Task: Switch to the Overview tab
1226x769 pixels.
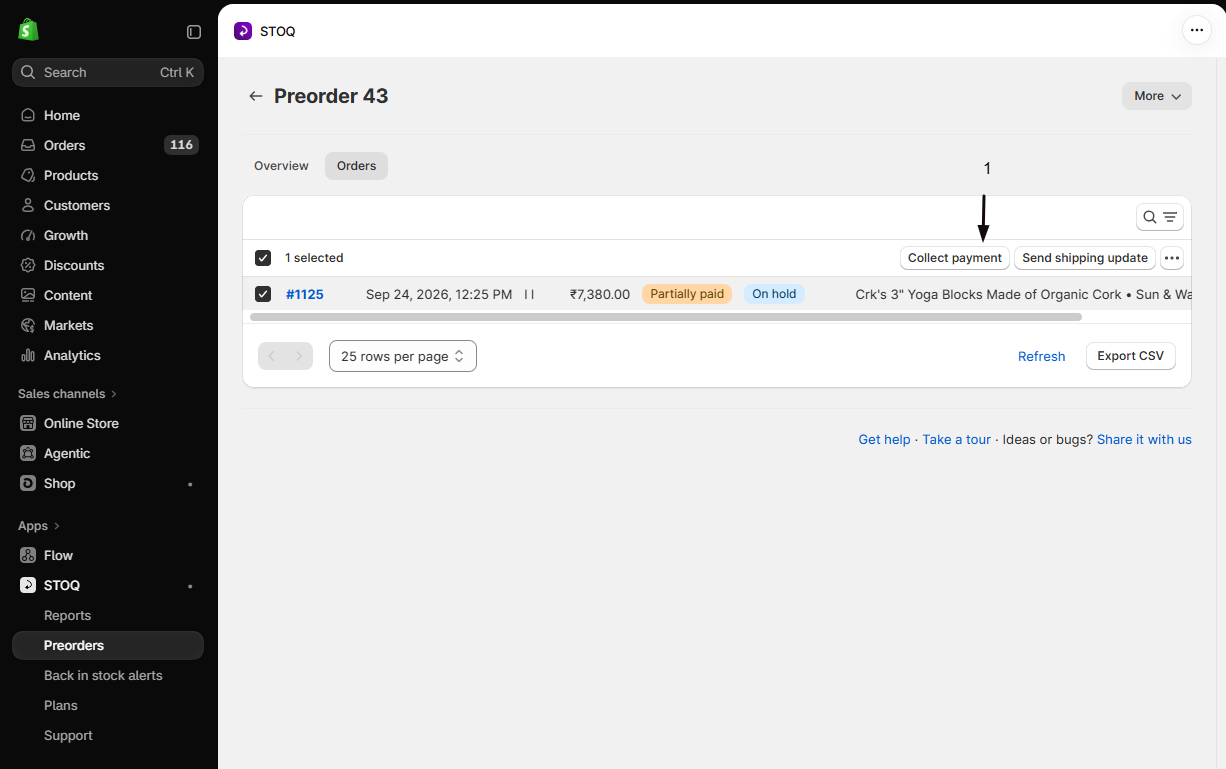Action: [281, 166]
